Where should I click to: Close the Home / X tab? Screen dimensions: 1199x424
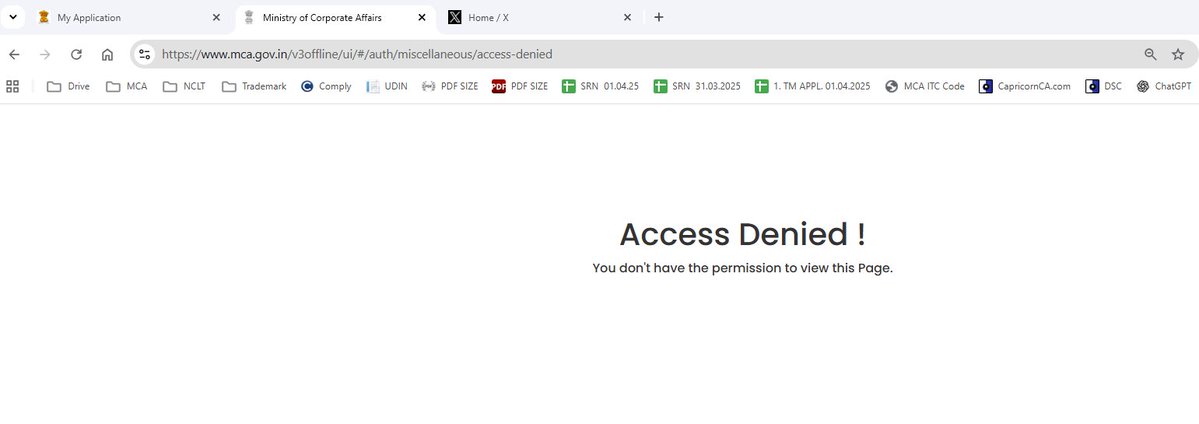pos(627,18)
